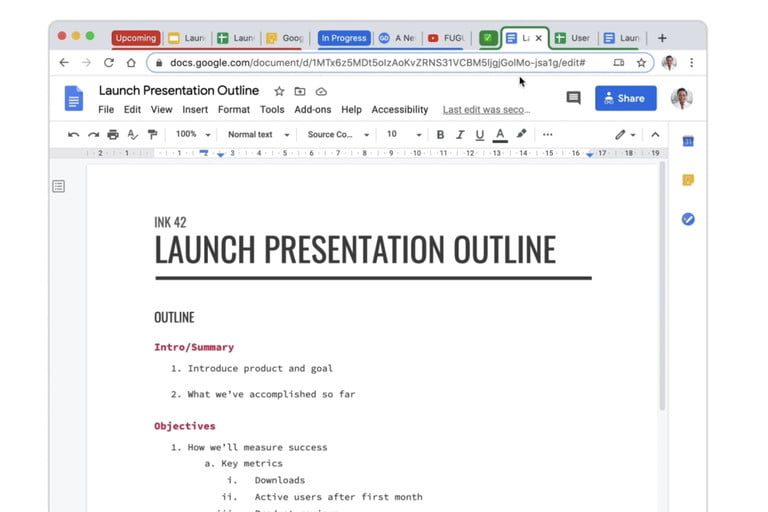Image resolution: width=768 pixels, height=512 pixels.
Task: Go to Docs home icon
Action: [73, 98]
